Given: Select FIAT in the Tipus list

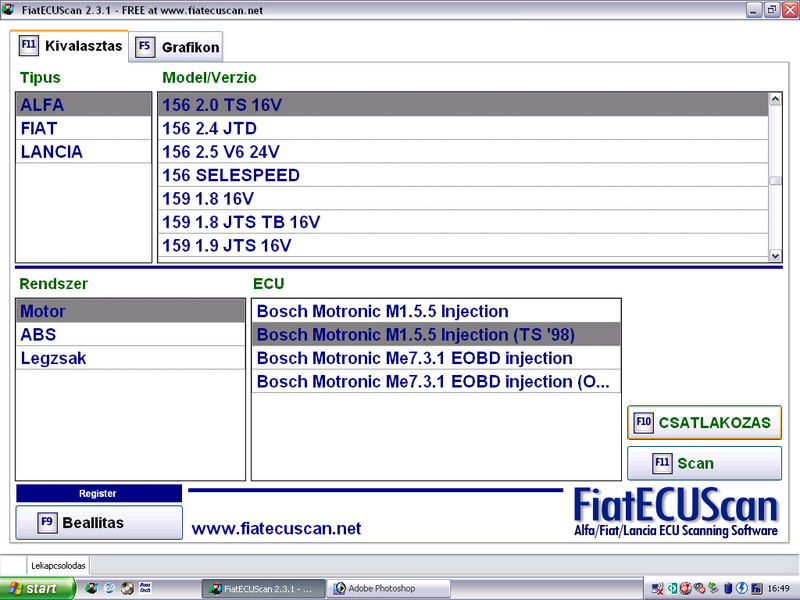Looking at the screenshot, I should [x=84, y=128].
